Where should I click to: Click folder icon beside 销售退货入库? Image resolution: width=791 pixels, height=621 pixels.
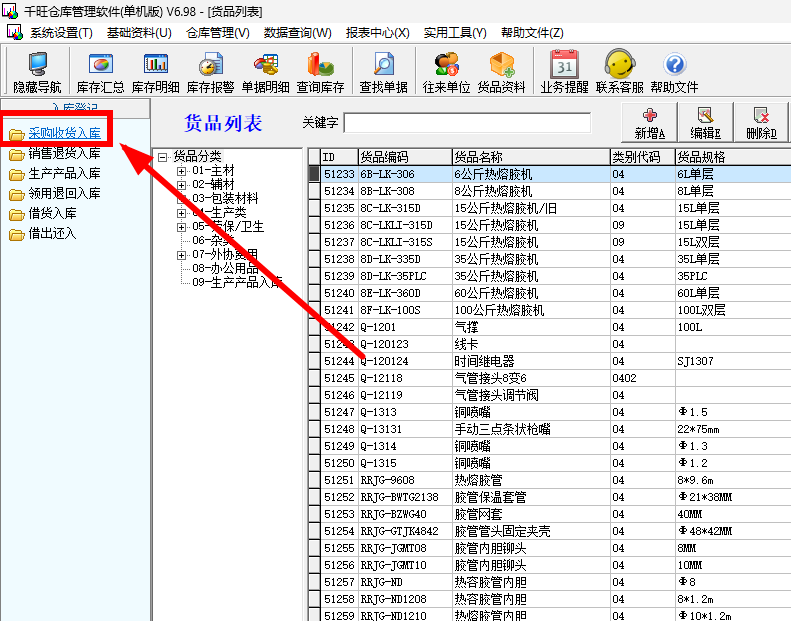16,154
